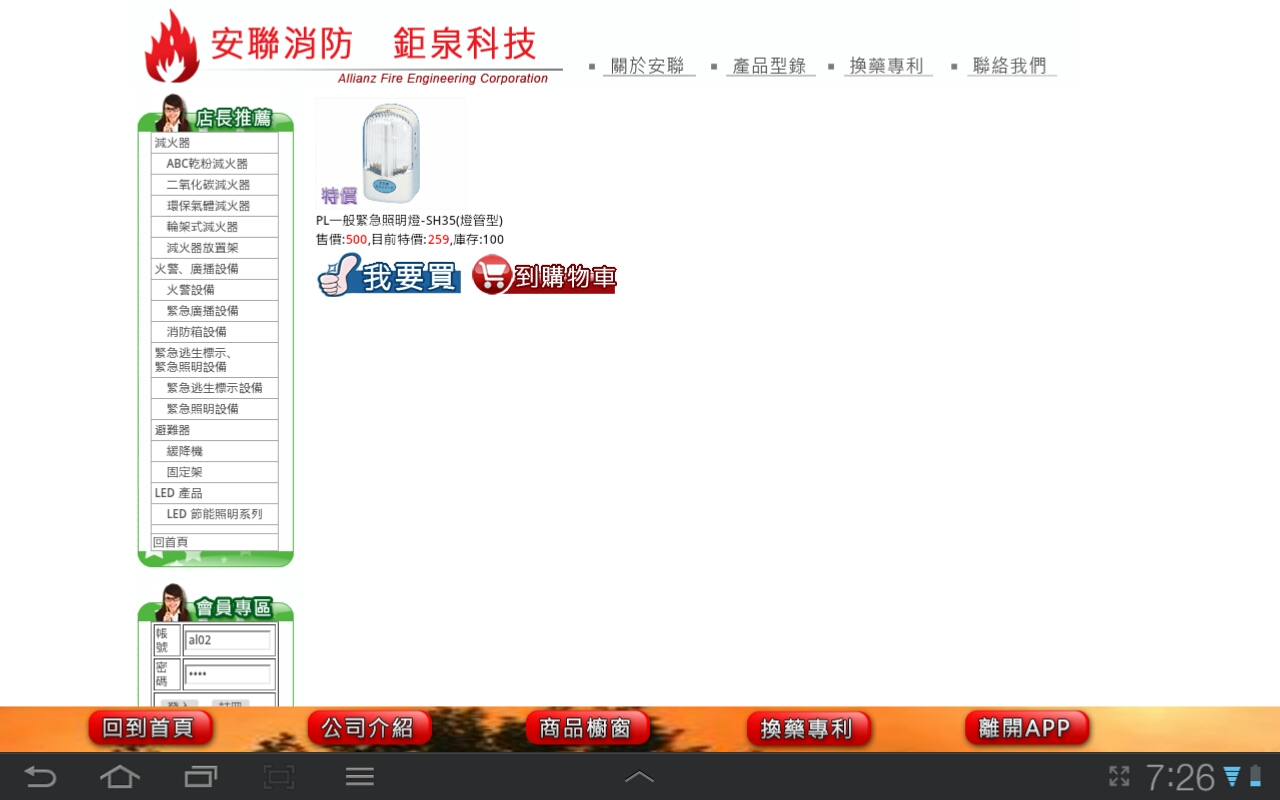Image resolution: width=1280 pixels, height=800 pixels.
Task: Click the flame company logo
Action: coord(172,48)
